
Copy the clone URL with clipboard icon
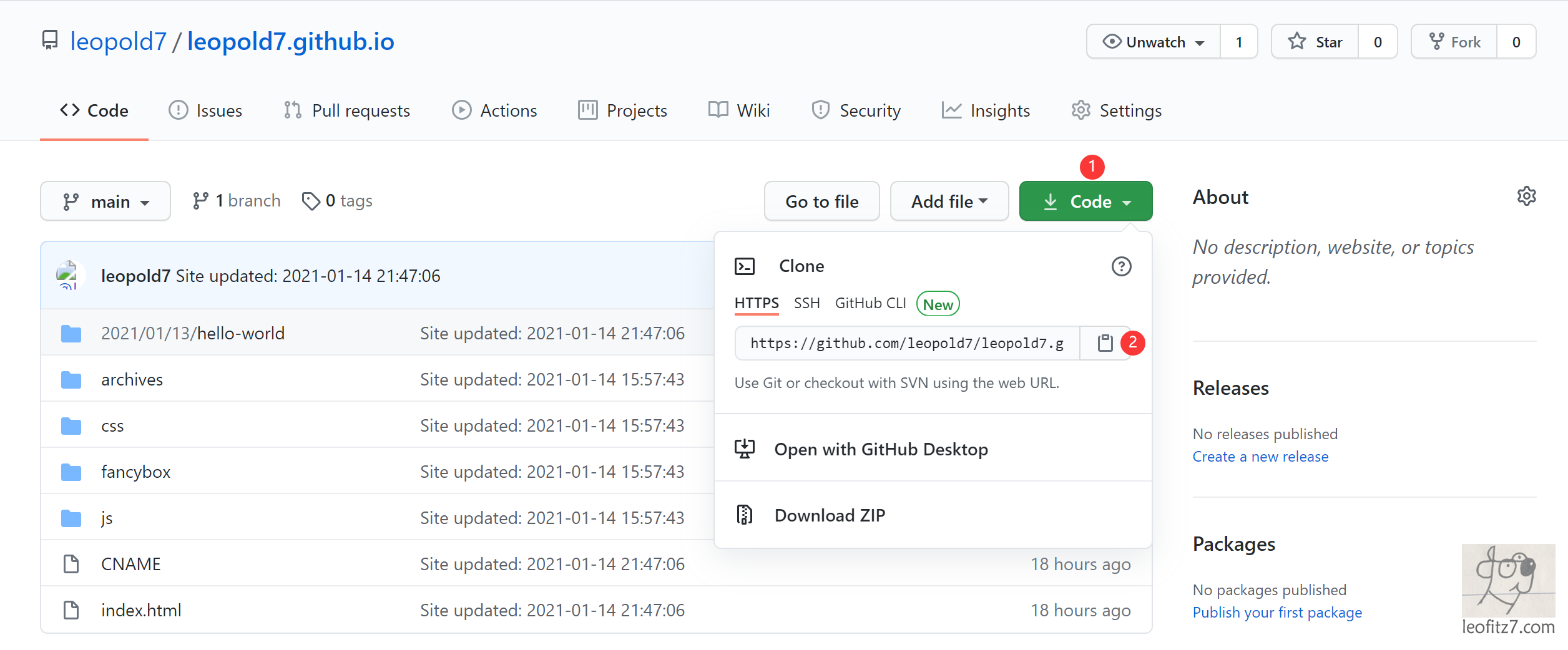(1105, 343)
